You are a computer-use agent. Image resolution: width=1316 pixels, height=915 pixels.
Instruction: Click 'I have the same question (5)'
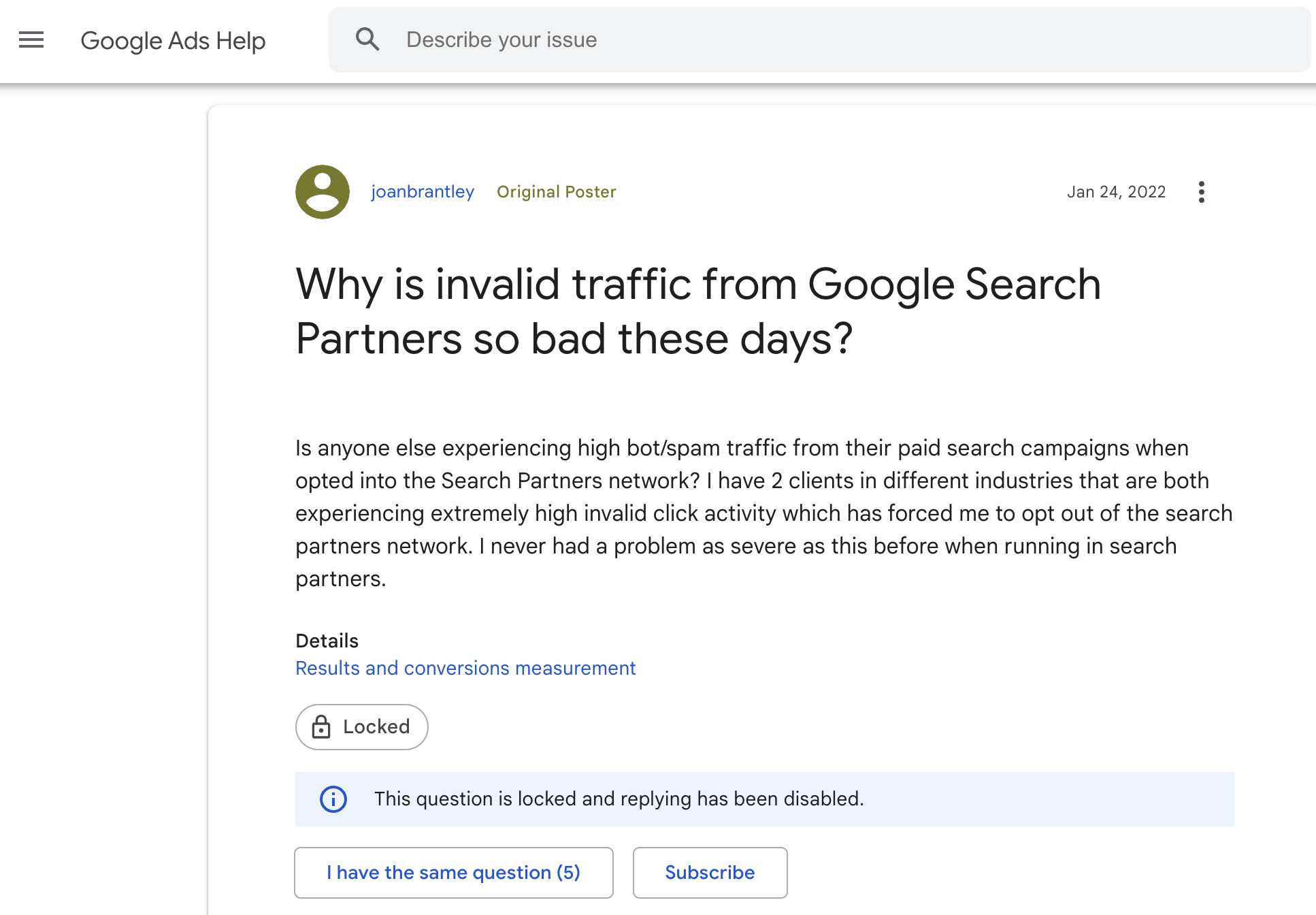454,873
